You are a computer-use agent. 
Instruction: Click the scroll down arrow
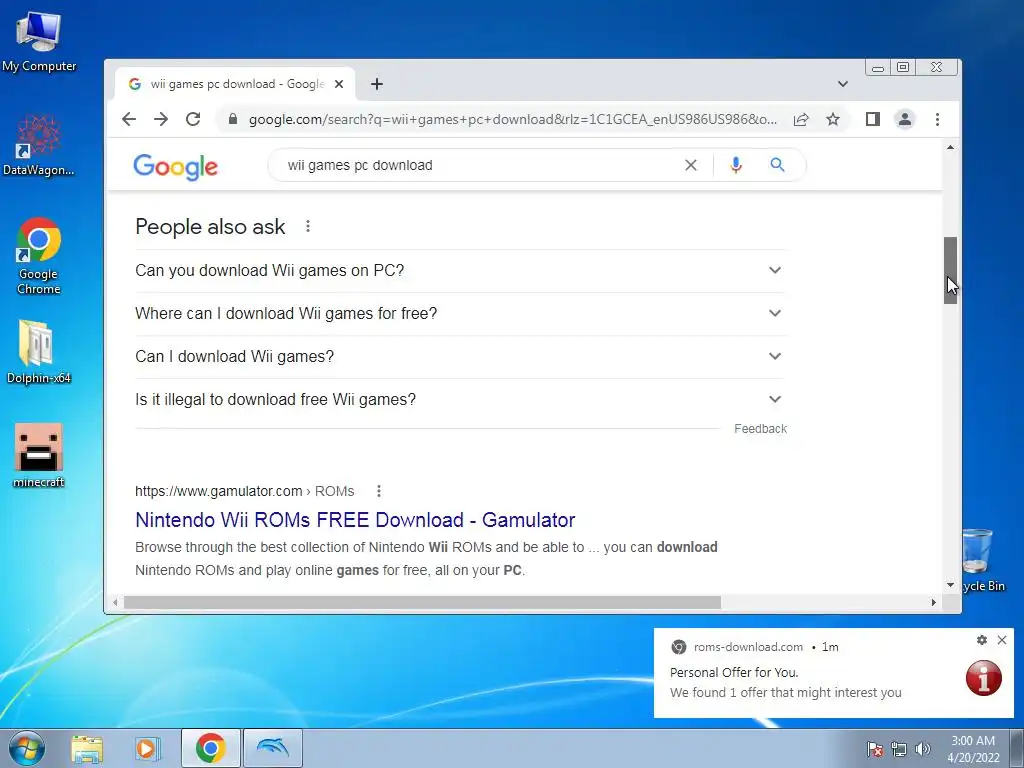click(950, 585)
